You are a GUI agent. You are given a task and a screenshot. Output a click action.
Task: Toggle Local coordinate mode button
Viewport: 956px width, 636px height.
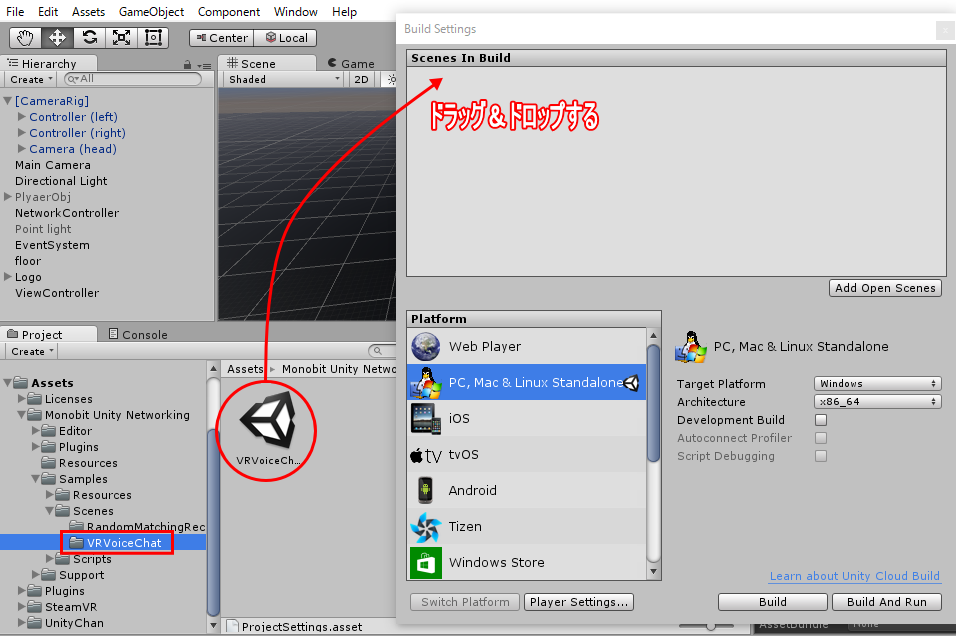[285, 38]
